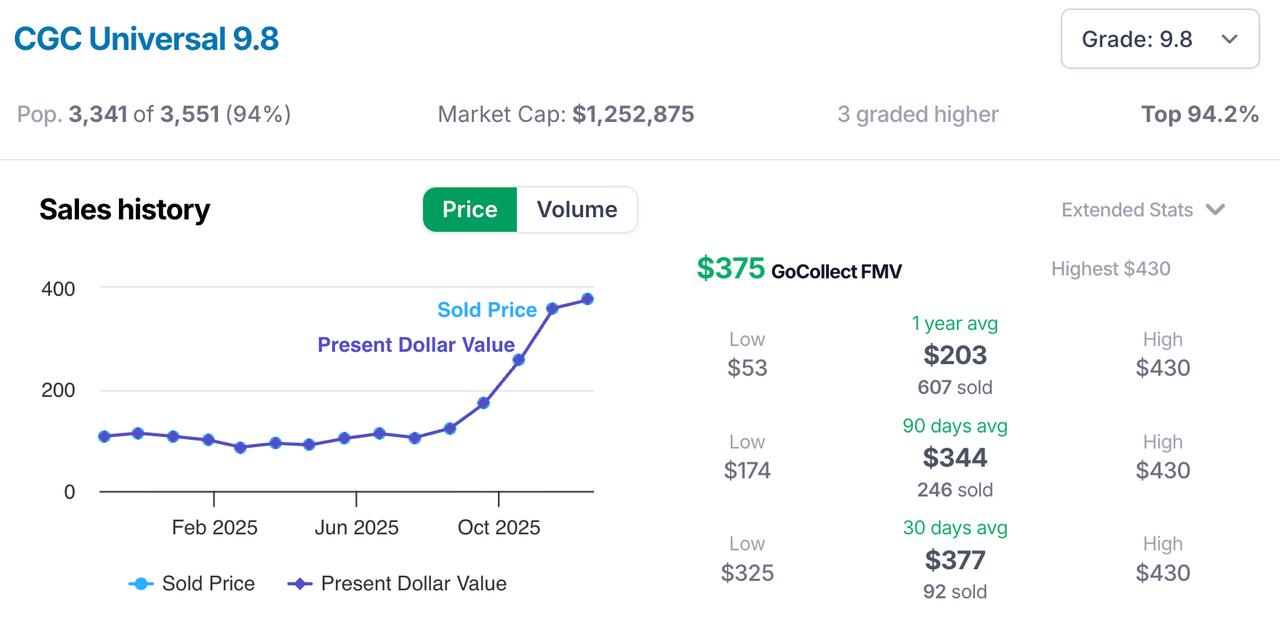Click the Feb 2025 axis label
The width and height of the screenshot is (1280, 618).
coord(214,528)
